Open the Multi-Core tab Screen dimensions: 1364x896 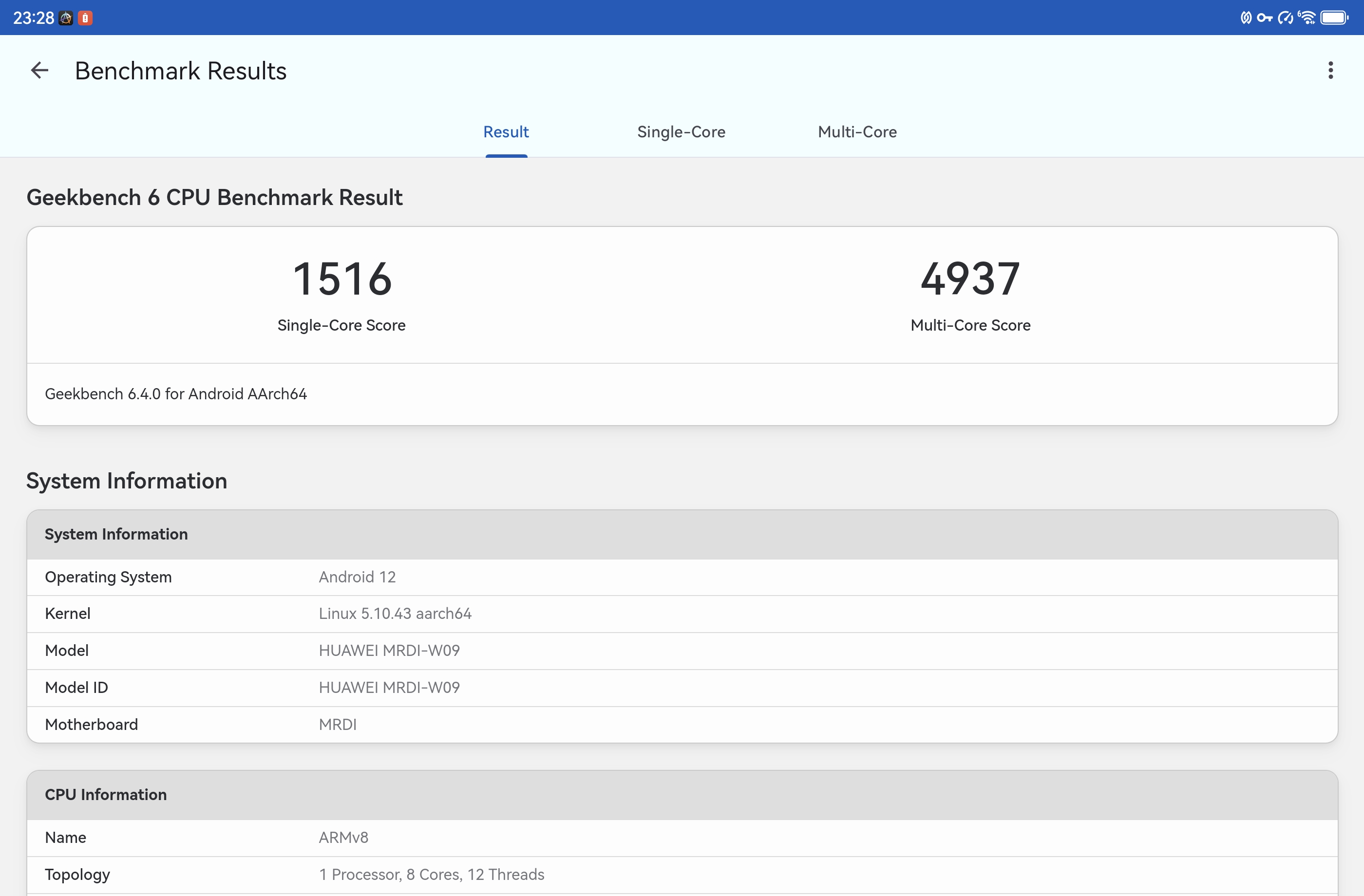tap(857, 132)
